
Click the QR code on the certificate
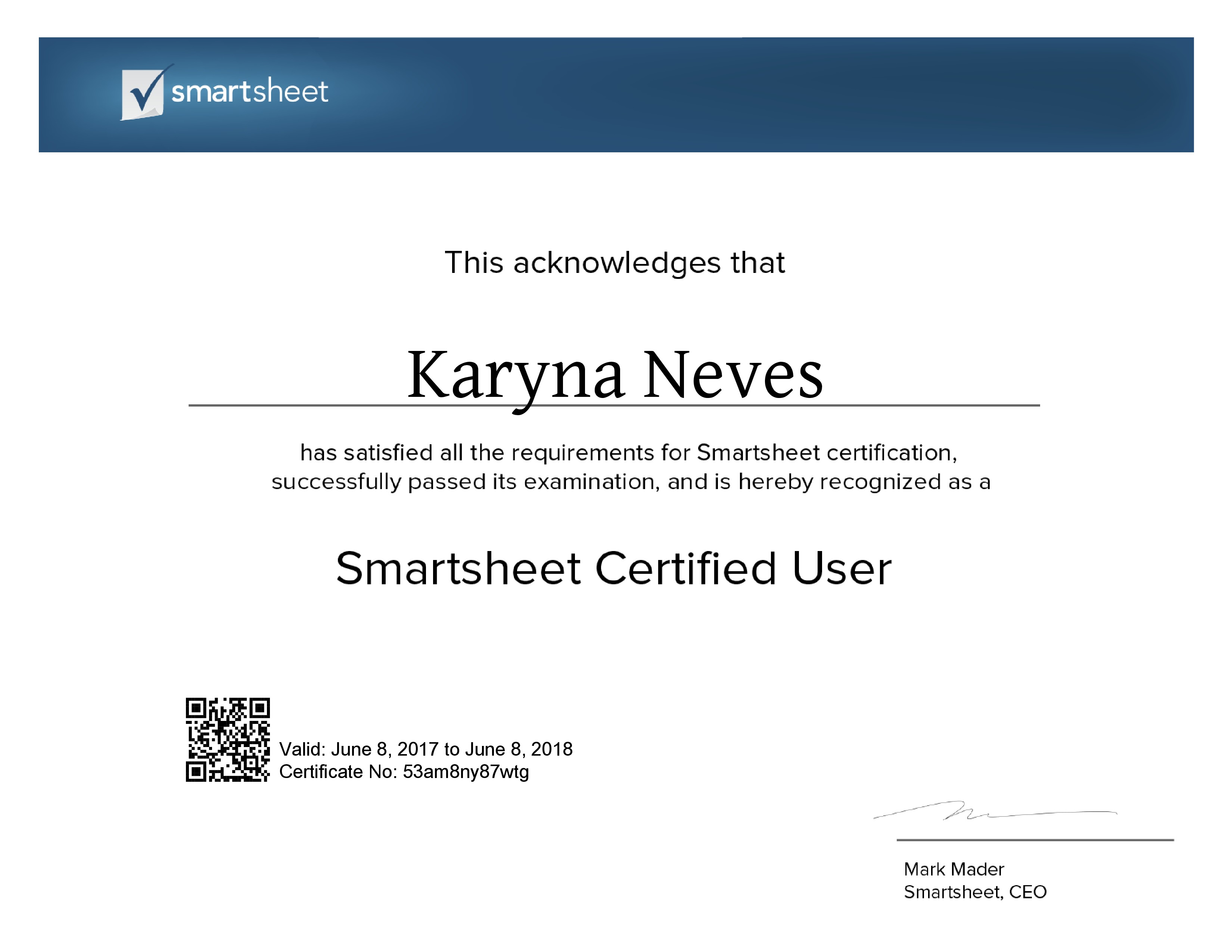click(x=228, y=740)
